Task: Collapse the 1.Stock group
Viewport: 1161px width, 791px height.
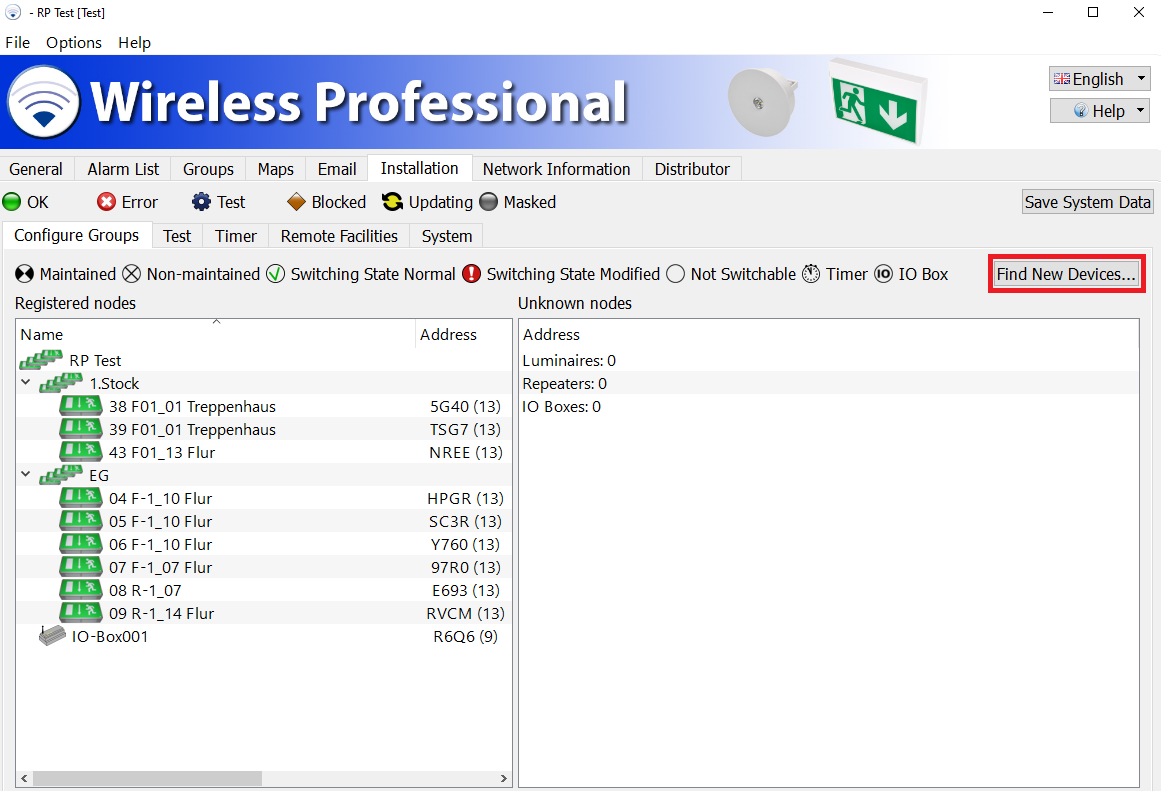Action: [x=26, y=382]
